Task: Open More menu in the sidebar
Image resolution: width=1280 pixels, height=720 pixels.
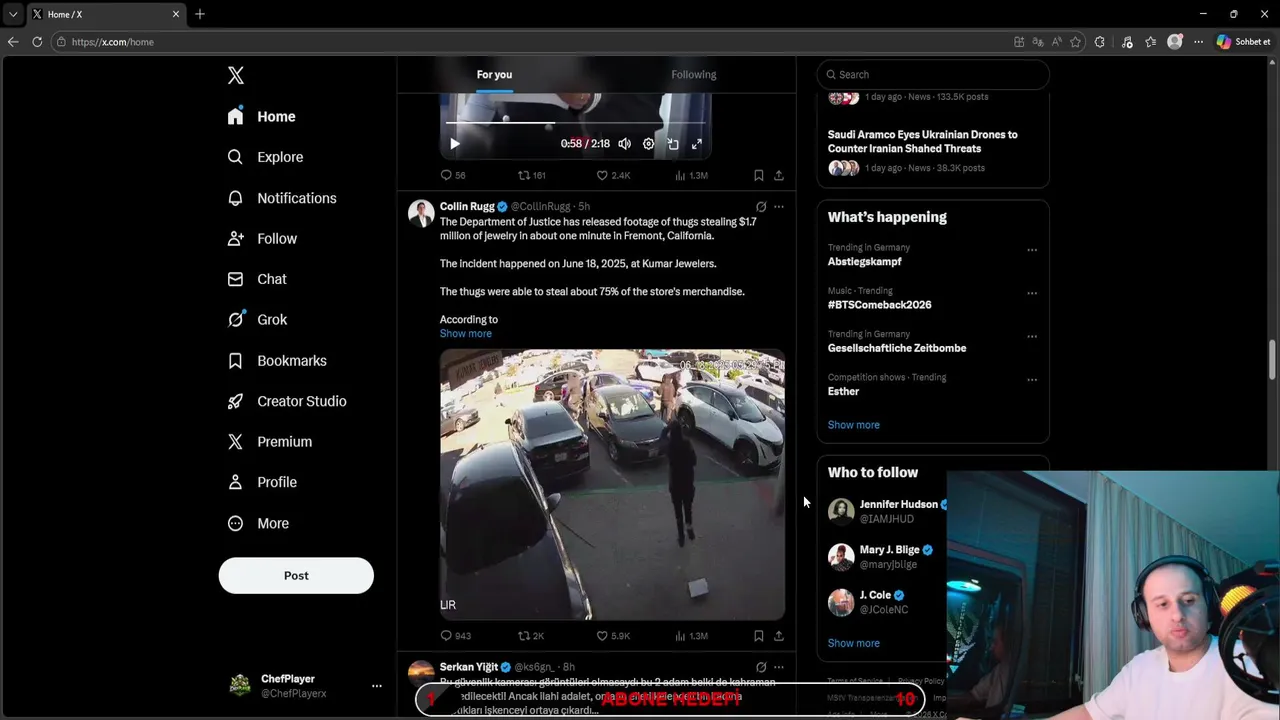Action: pos(258,523)
